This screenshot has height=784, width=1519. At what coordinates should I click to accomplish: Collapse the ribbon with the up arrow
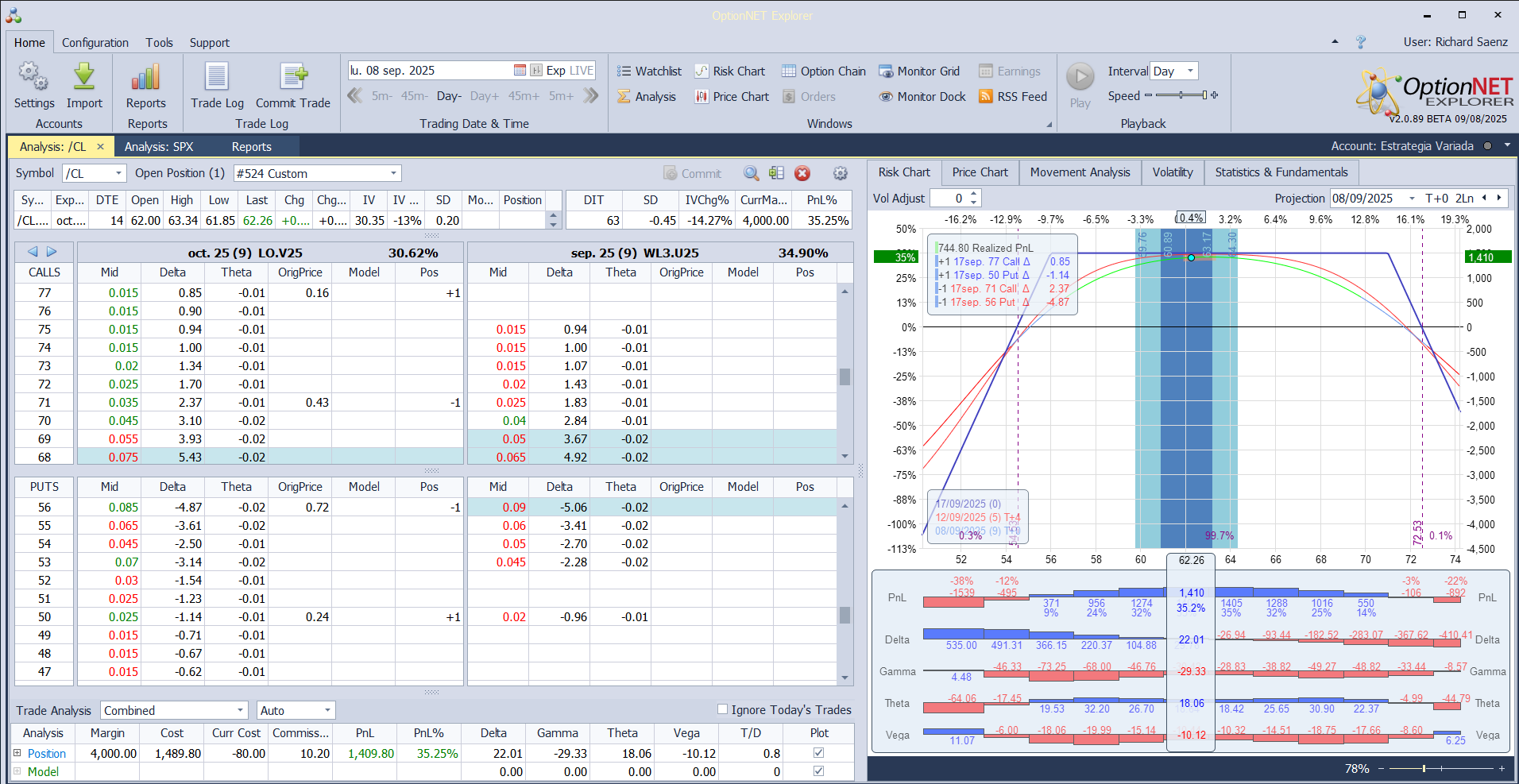tap(1335, 41)
